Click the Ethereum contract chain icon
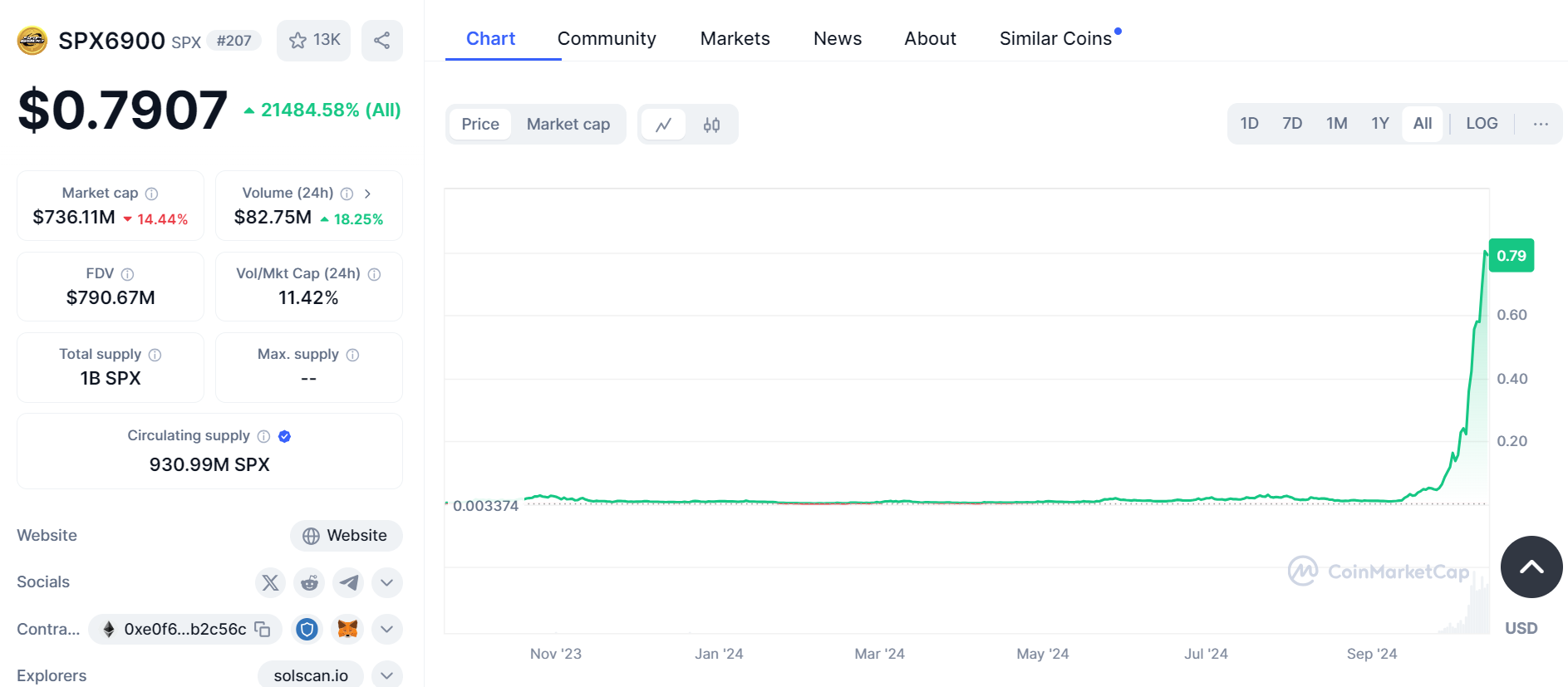 (x=108, y=629)
